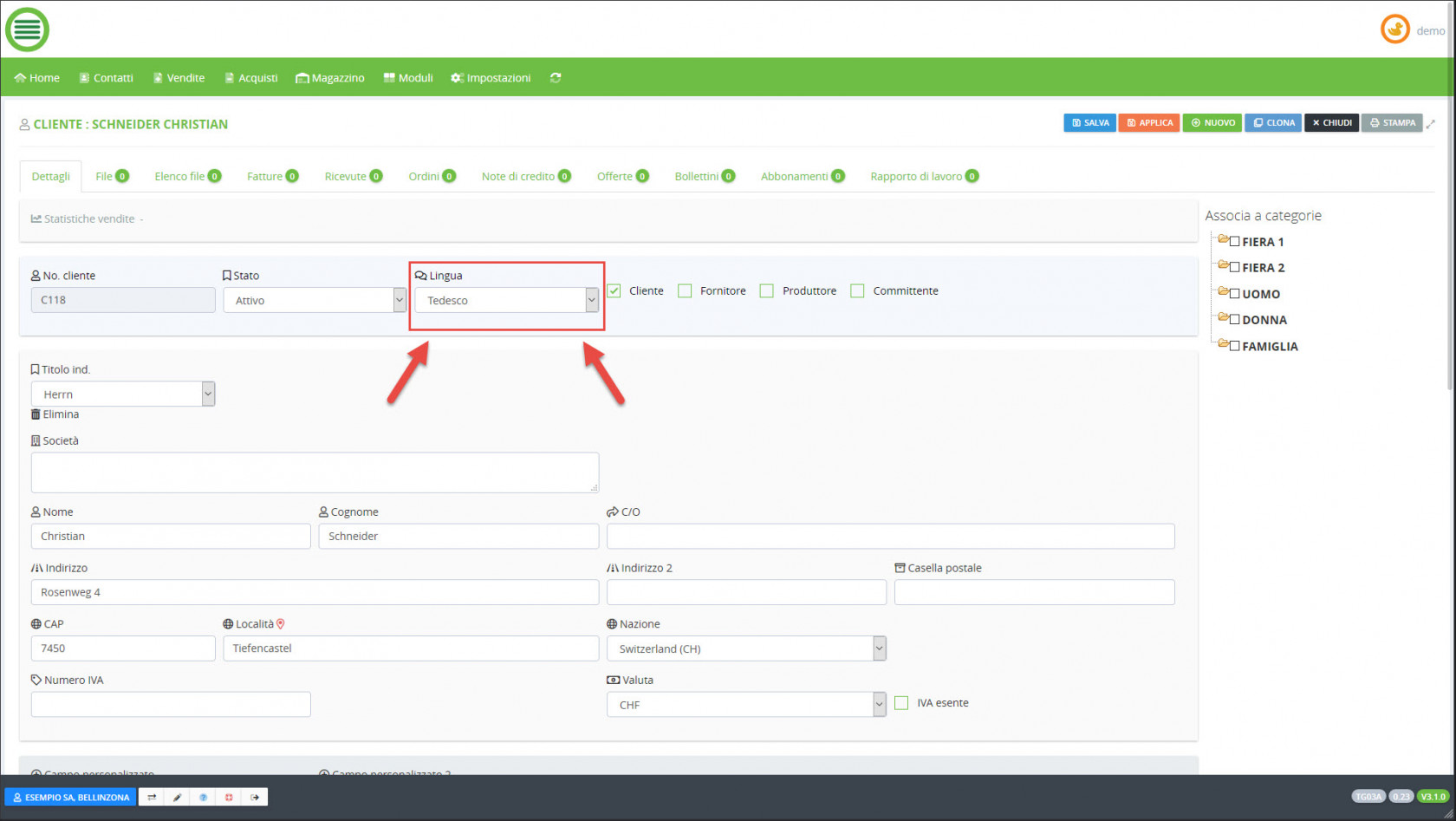Open the green hamburger menu logo
This screenshot has width=1456, height=821.
pos(27,29)
